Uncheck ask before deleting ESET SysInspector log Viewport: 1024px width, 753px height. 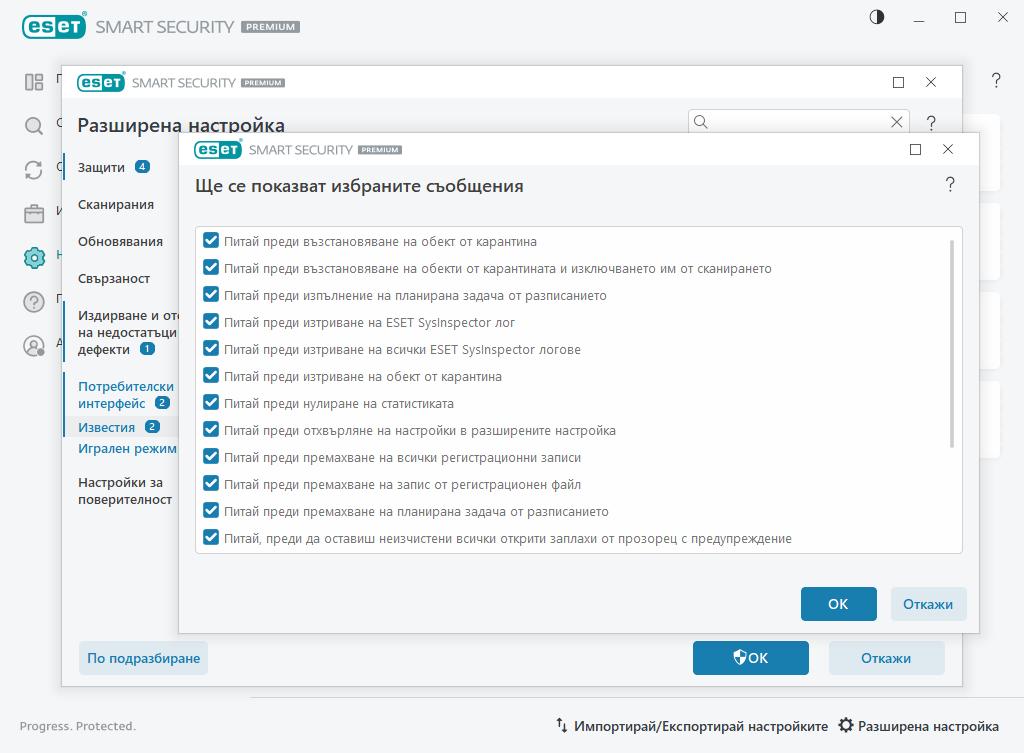(x=211, y=321)
